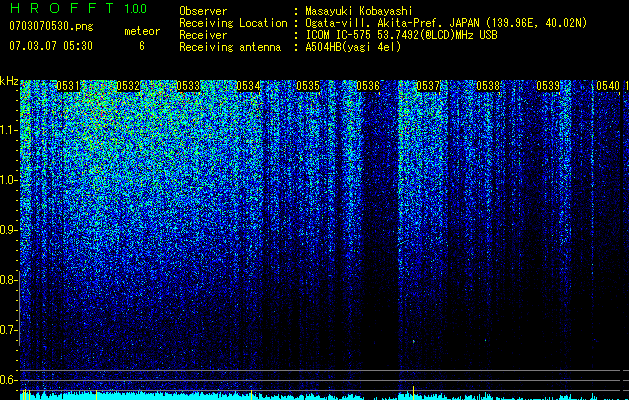This screenshot has width=629, height=400.
Task: Click the 0.7 frequency axis label
Action: click(x=9, y=330)
